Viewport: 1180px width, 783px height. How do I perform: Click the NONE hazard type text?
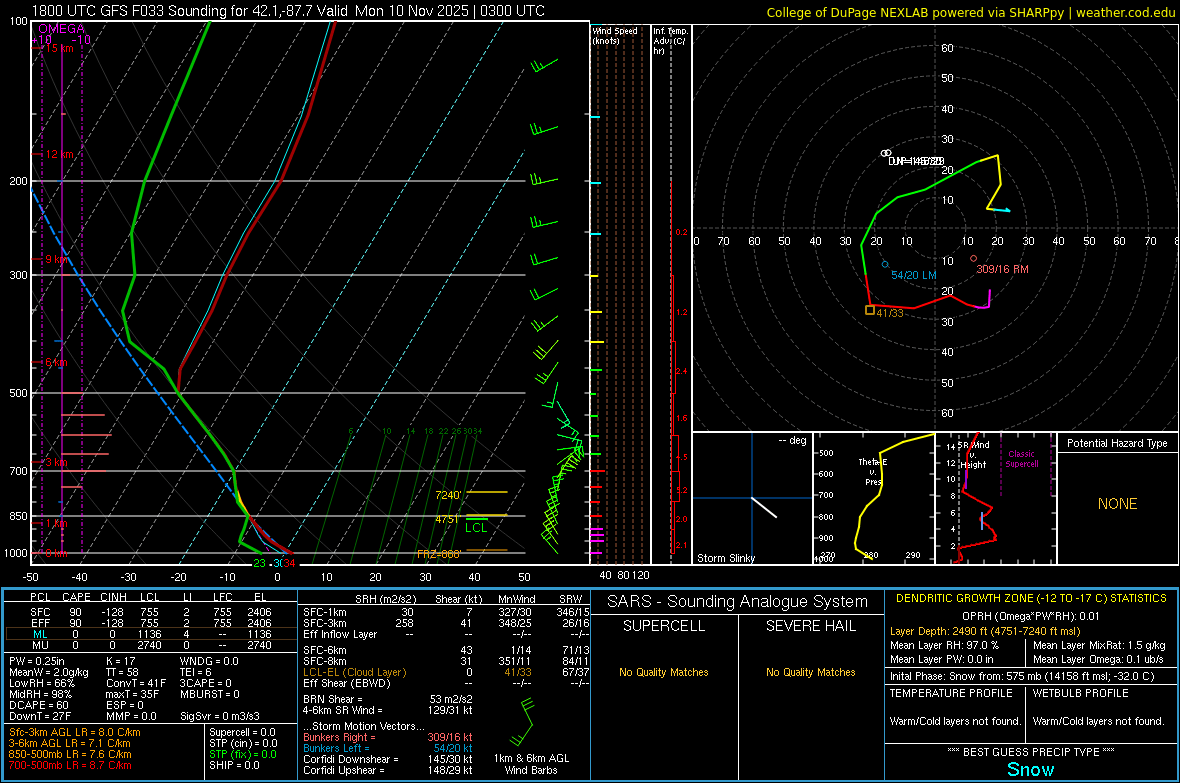pyautogui.click(x=1117, y=504)
